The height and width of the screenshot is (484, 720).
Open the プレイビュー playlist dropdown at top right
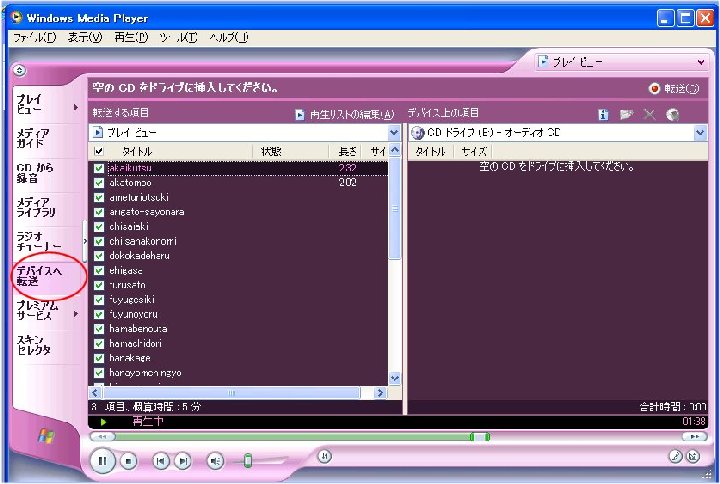click(701, 62)
